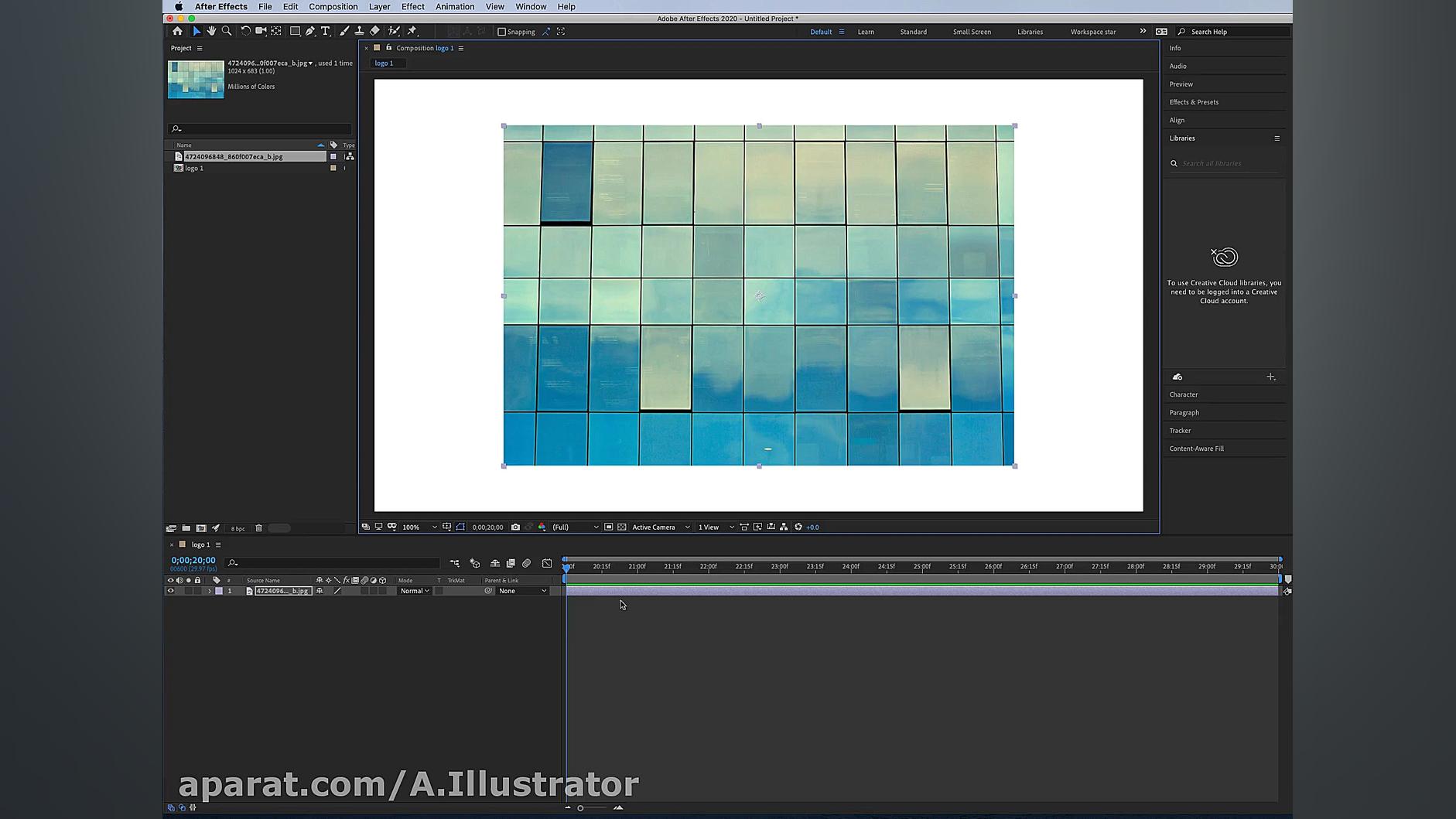The width and height of the screenshot is (1456, 819).
Task: Open the Effects & Presets panel
Action: coord(1194,102)
